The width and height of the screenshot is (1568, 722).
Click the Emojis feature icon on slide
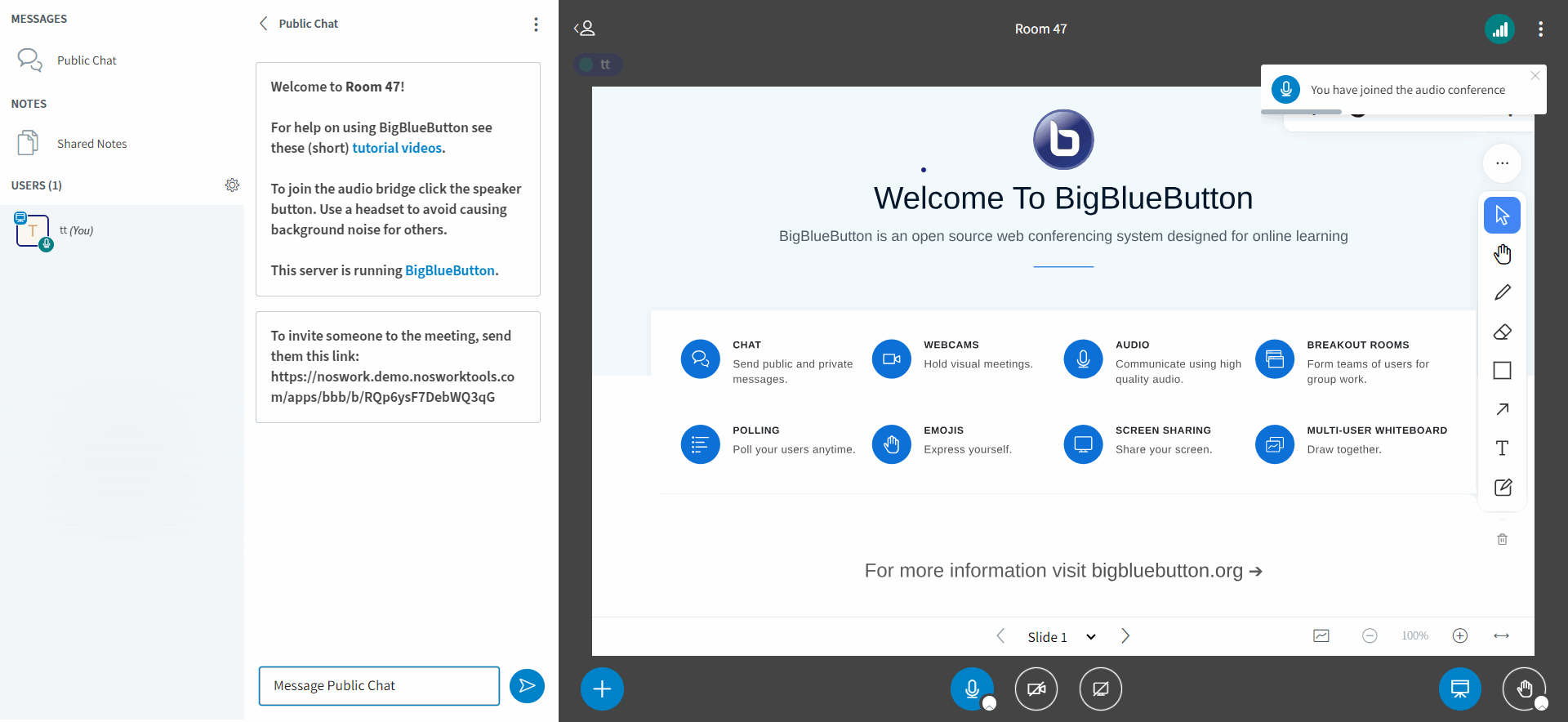892,444
